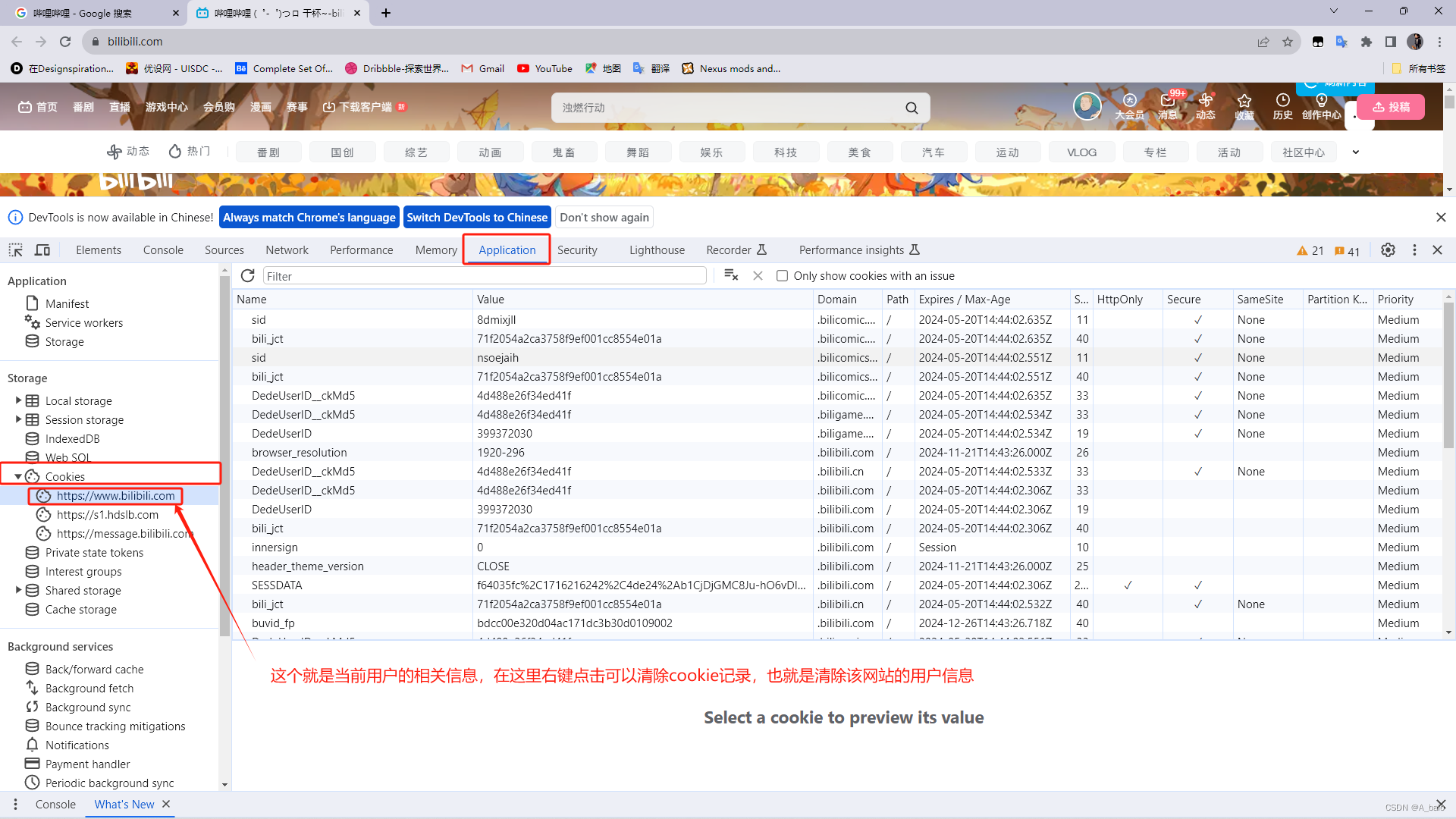This screenshot has width=1456, height=819.
Task: Open the Performance insights tab
Action: click(859, 250)
